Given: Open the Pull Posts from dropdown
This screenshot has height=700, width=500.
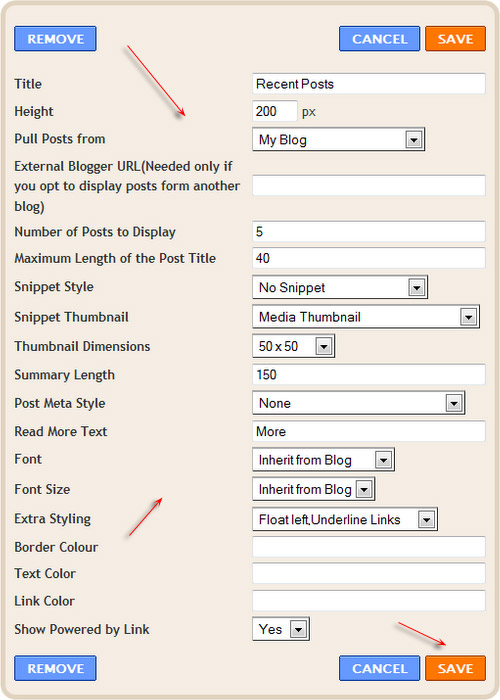Looking at the screenshot, I should click(x=338, y=140).
